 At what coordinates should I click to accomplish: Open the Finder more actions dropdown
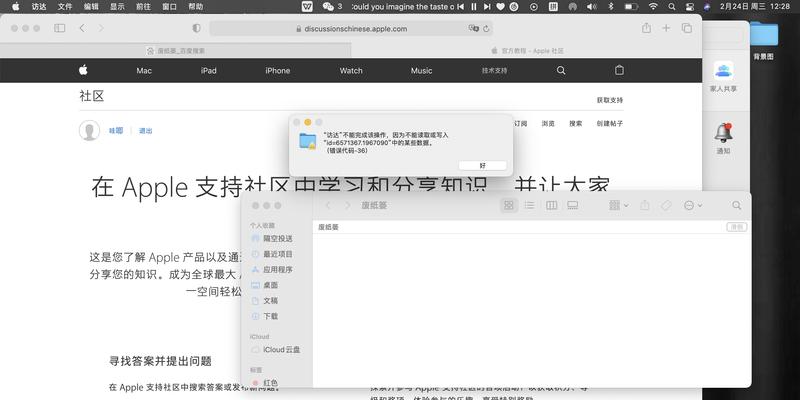point(693,206)
